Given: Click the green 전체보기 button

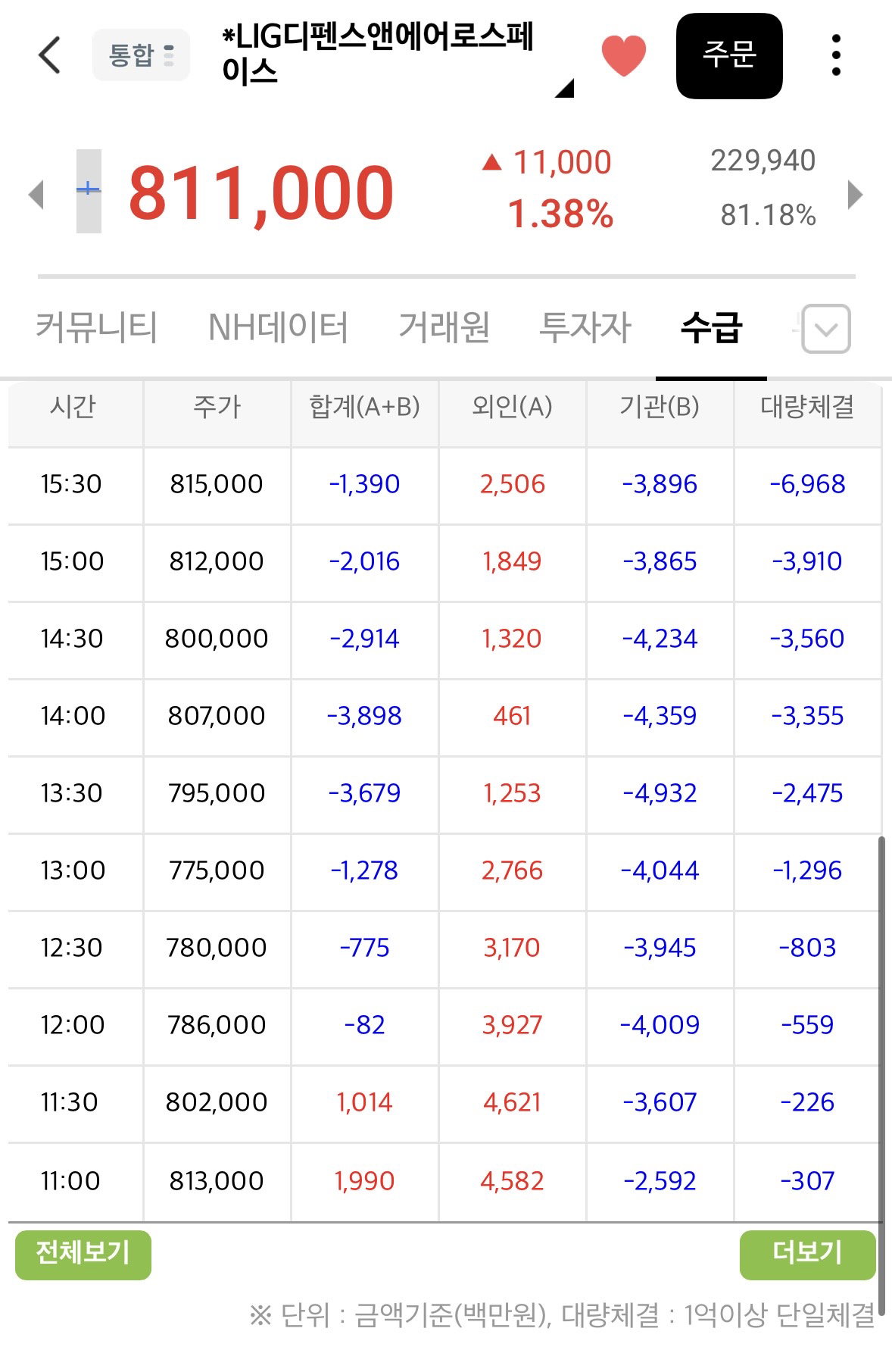Looking at the screenshot, I should [83, 1255].
